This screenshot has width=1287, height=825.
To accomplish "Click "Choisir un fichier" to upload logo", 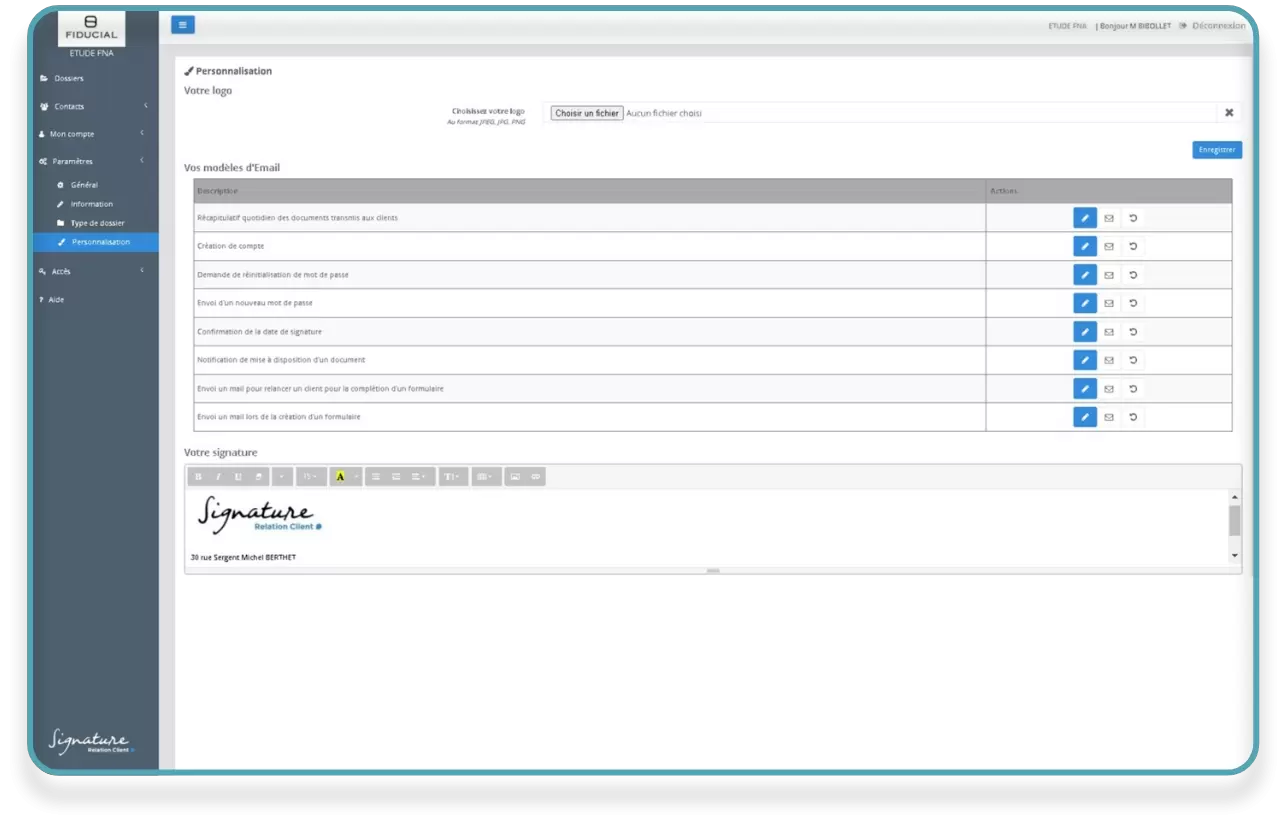I will [587, 113].
